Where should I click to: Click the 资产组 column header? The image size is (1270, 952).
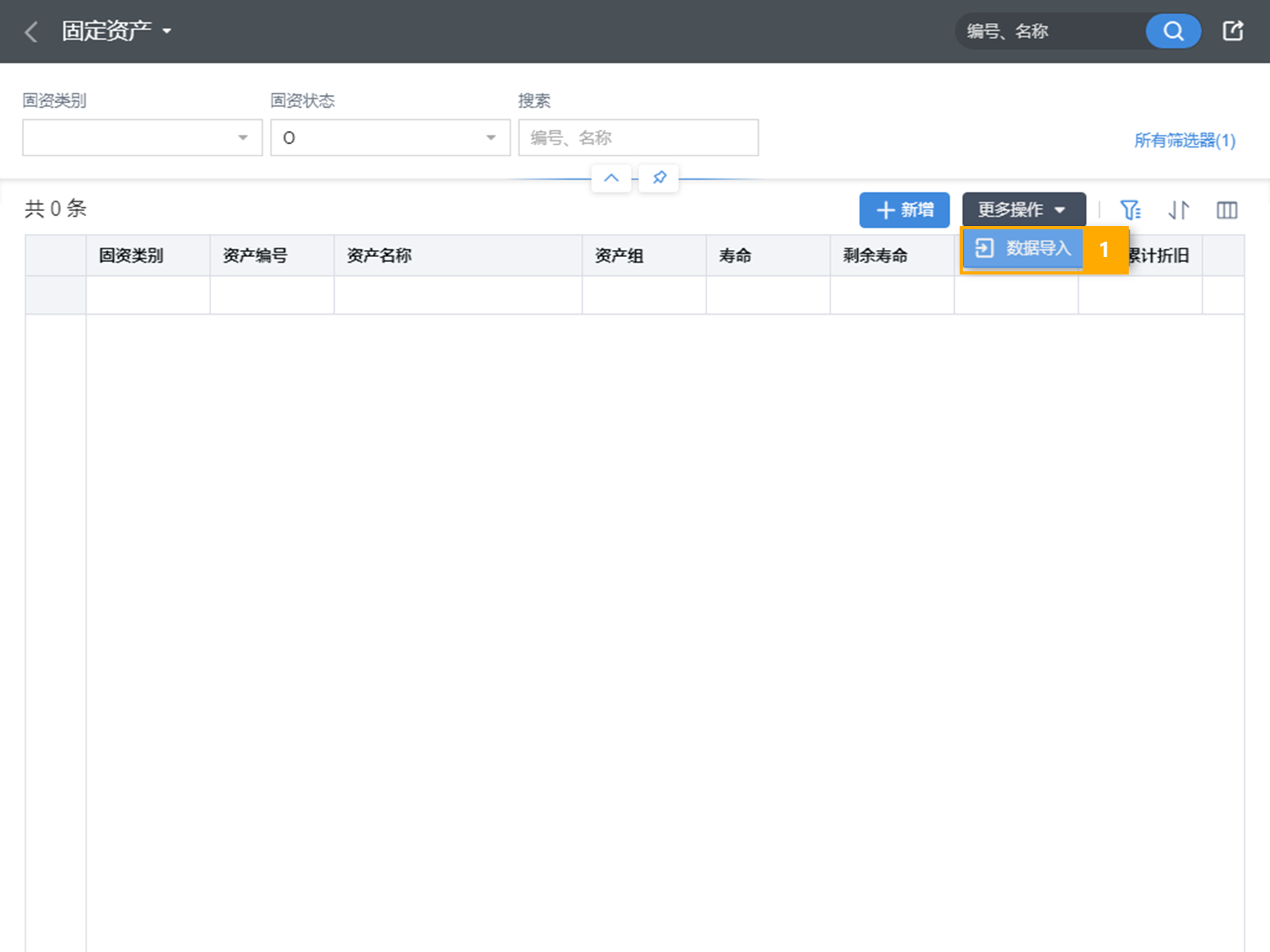click(x=644, y=255)
